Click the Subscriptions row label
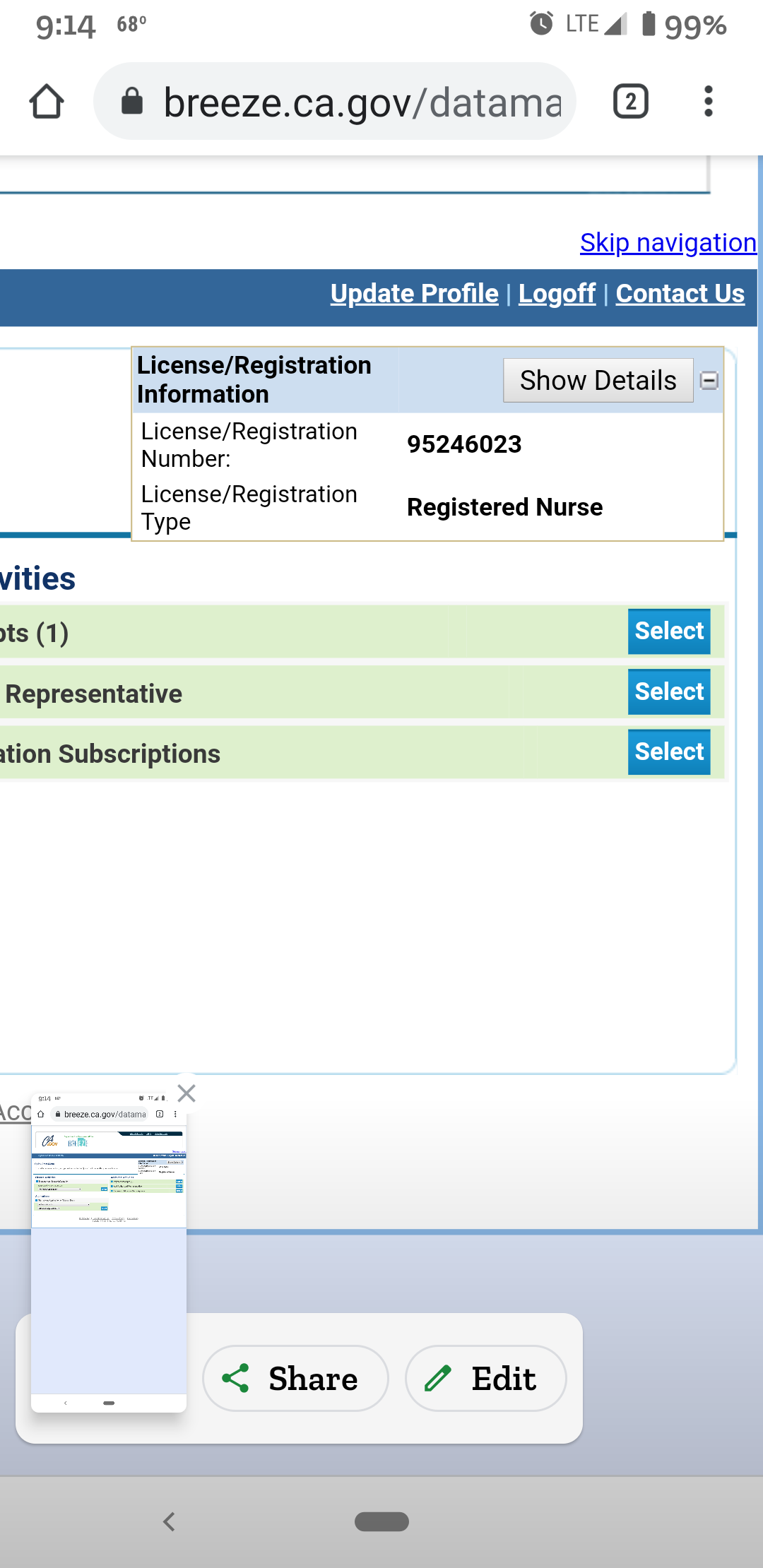 coord(110,754)
